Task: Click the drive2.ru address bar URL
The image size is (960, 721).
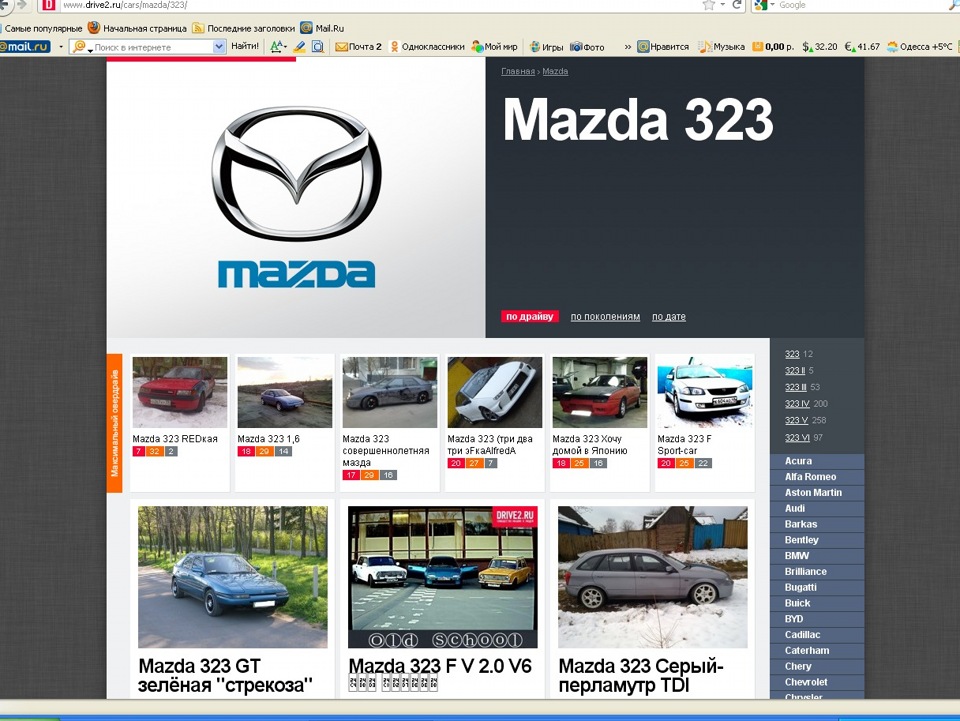Action: click(125, 5)
